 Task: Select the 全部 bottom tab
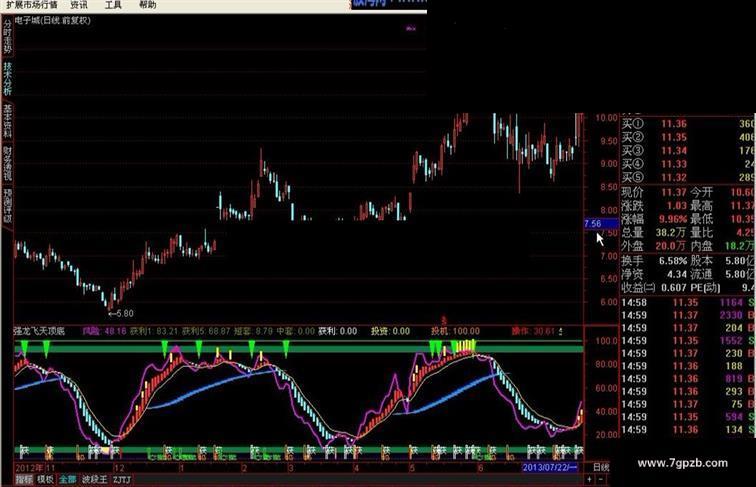pyautogui.click(x=68, y=479)
